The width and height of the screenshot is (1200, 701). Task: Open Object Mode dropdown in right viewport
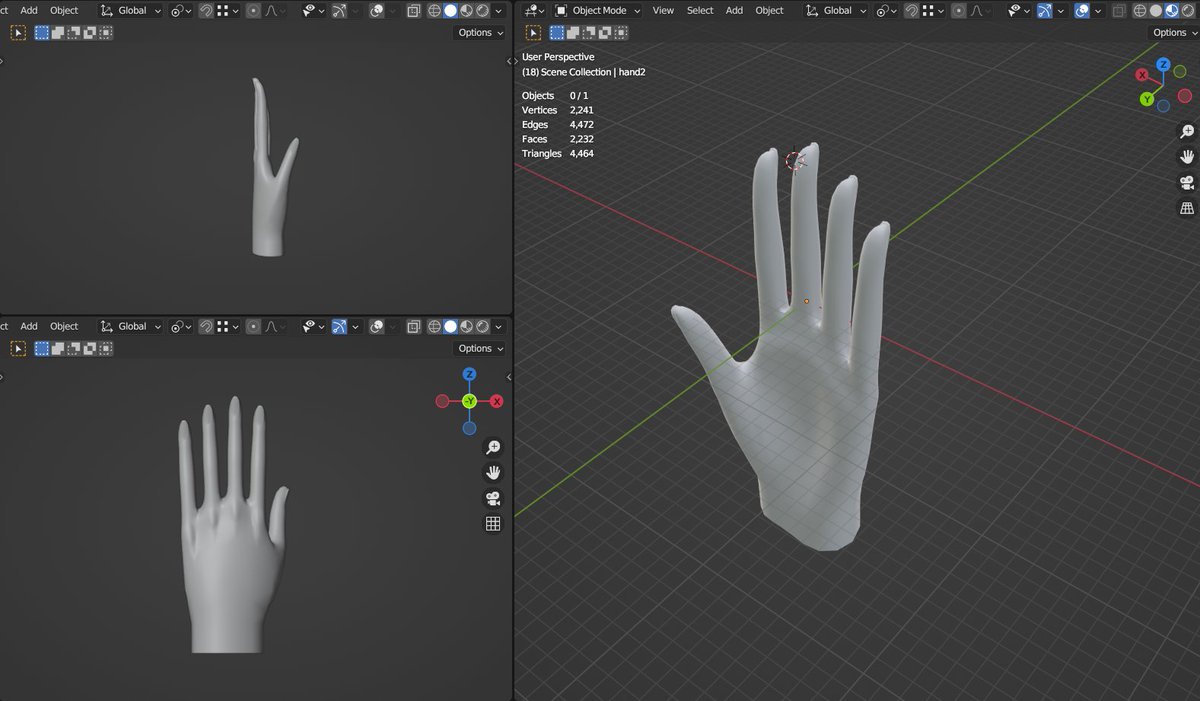tap(598, 10)
